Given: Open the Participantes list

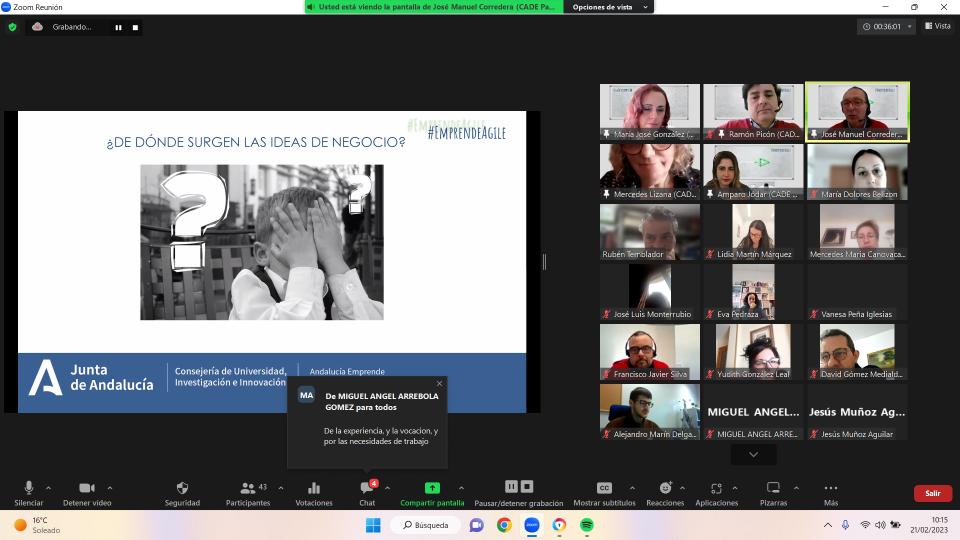Looking at the screenshot, I should [x=248, y=488].
